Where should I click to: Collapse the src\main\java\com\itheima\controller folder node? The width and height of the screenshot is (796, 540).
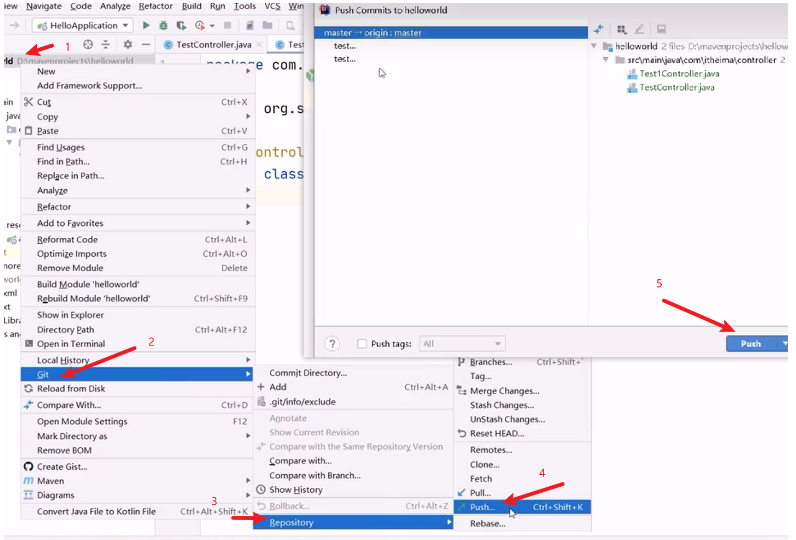click(x=606, y=60)
